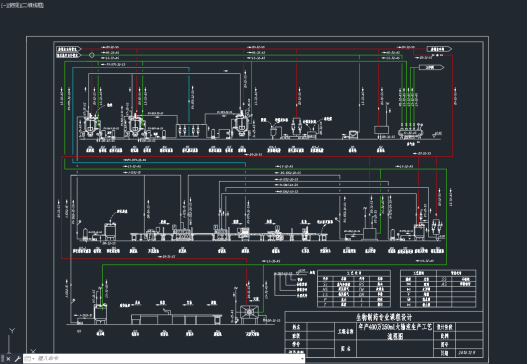Select 流程图 text in title block
The image size is (527, 364).
pyautogui.click(x=395, y=336)
